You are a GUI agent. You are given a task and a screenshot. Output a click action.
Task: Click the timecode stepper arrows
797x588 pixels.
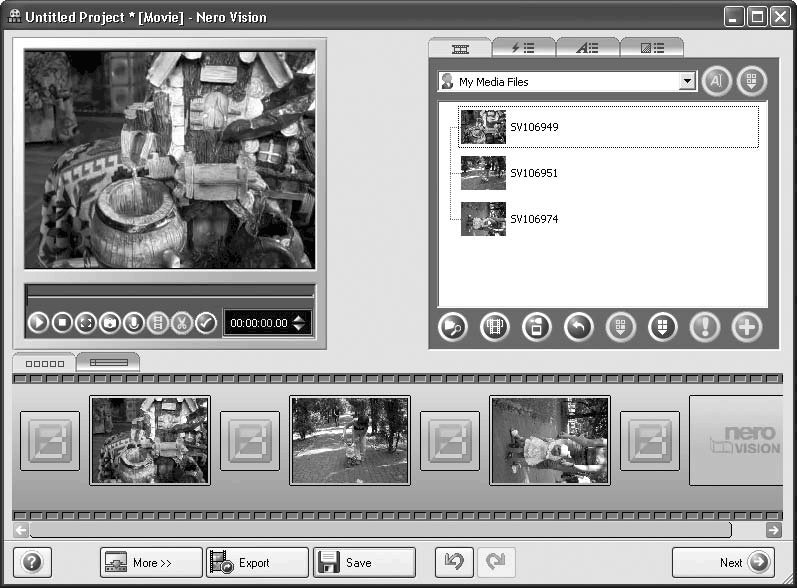pos(299,323)
